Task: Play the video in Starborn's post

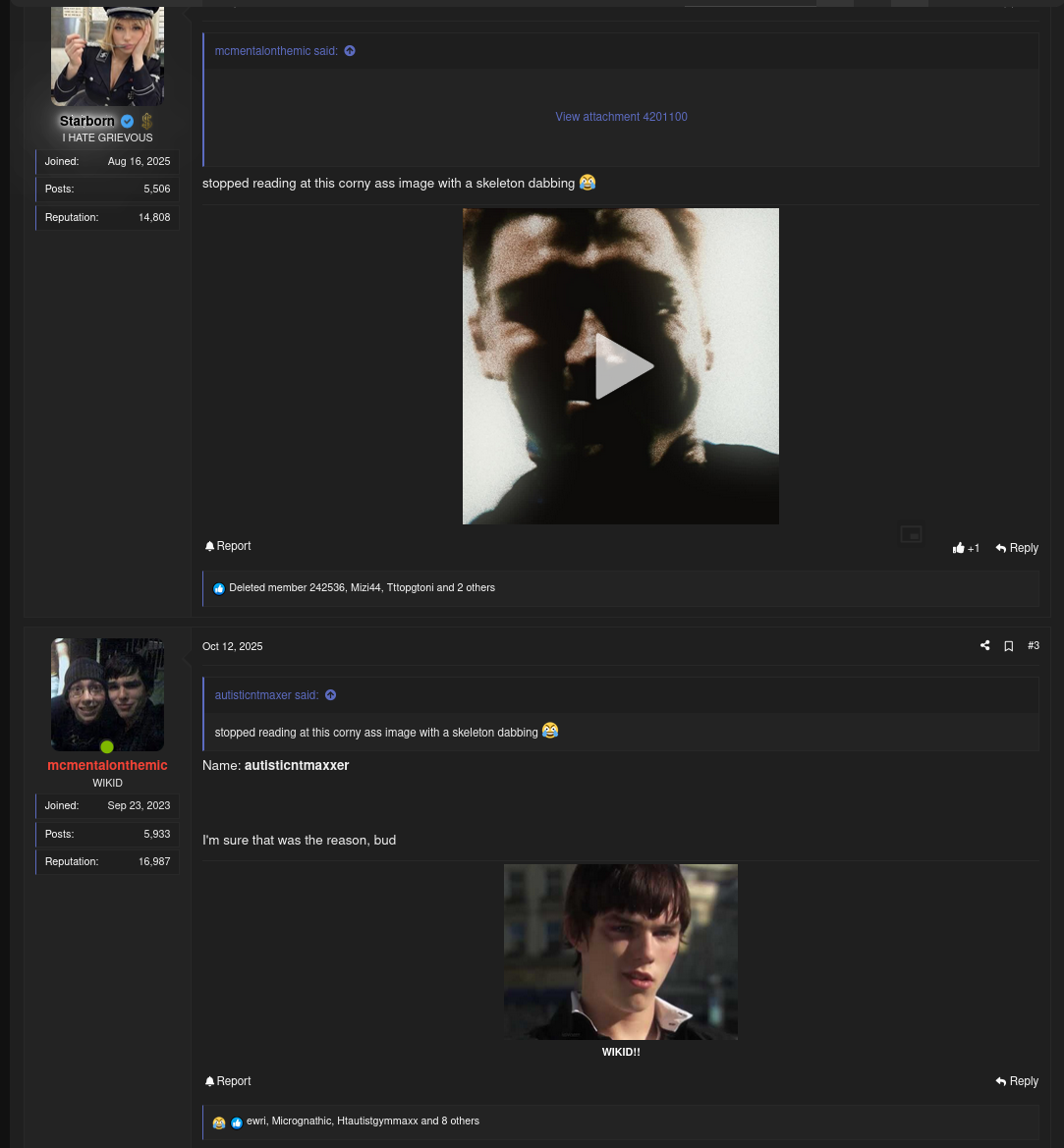Action: click(621, 365)
